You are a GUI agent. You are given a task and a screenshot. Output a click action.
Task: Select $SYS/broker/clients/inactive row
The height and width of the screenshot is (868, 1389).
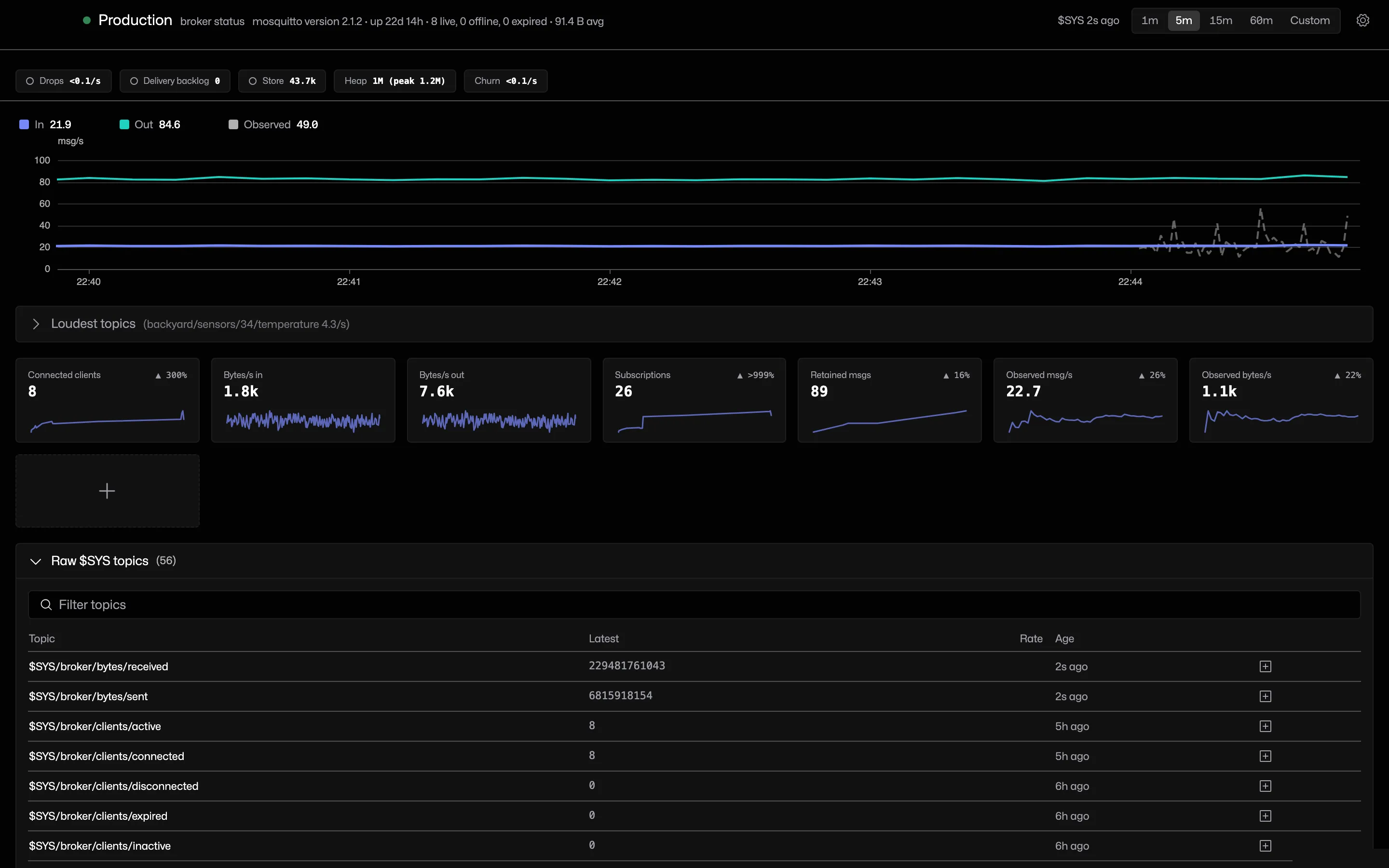point(694,846)
